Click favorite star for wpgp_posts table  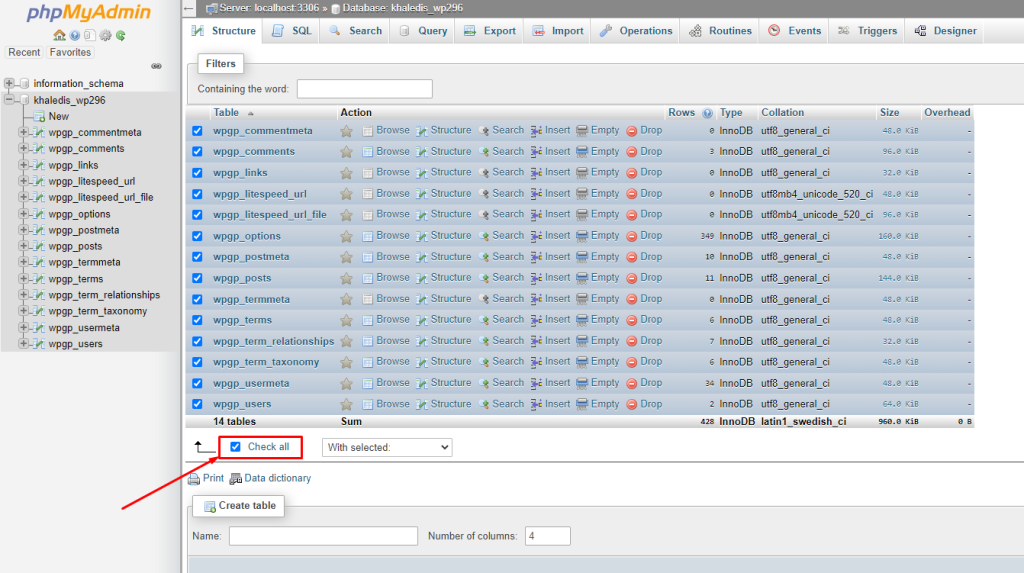coord(346,278)
